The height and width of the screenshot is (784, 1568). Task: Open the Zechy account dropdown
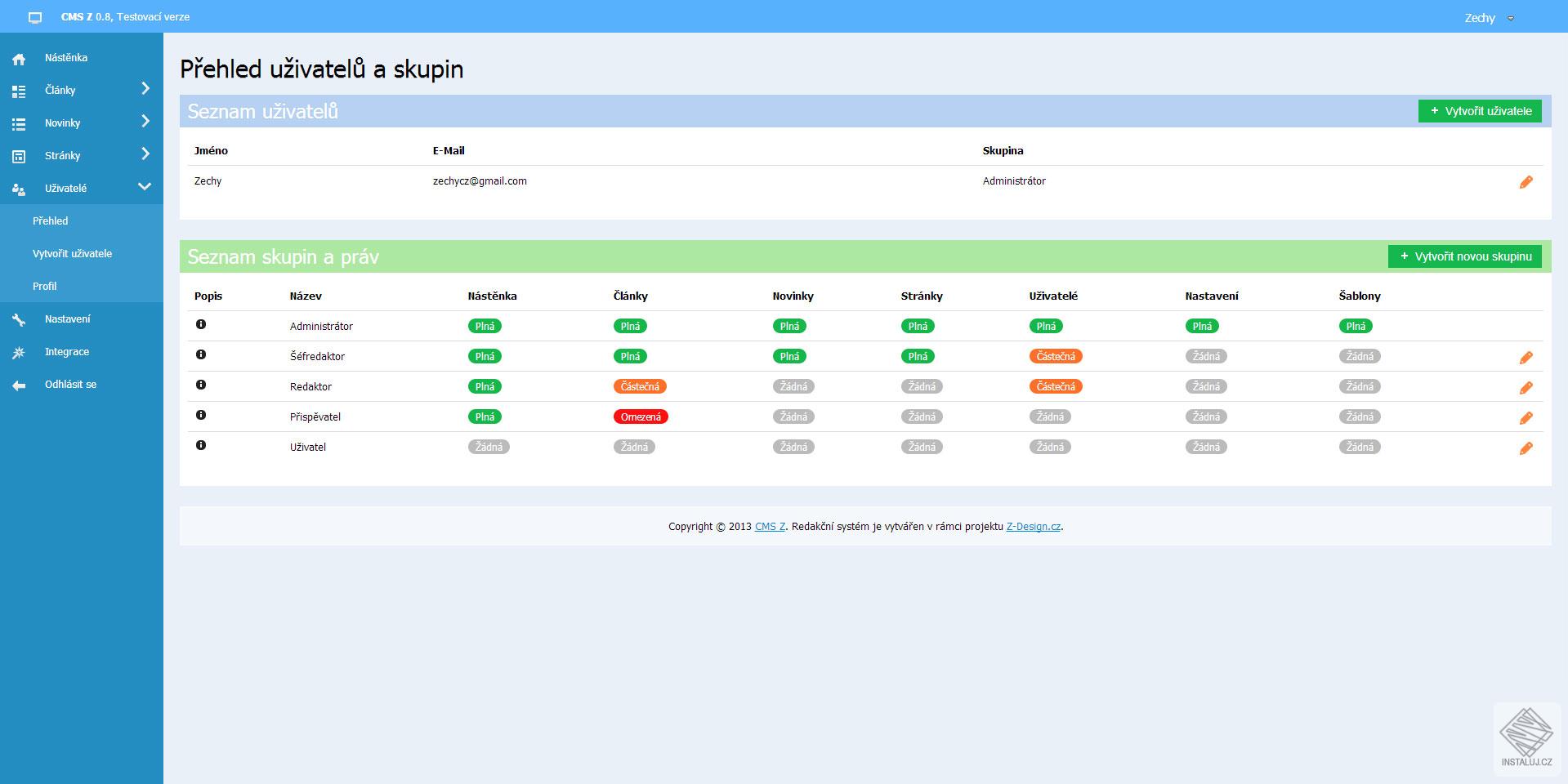[1489, 18]
